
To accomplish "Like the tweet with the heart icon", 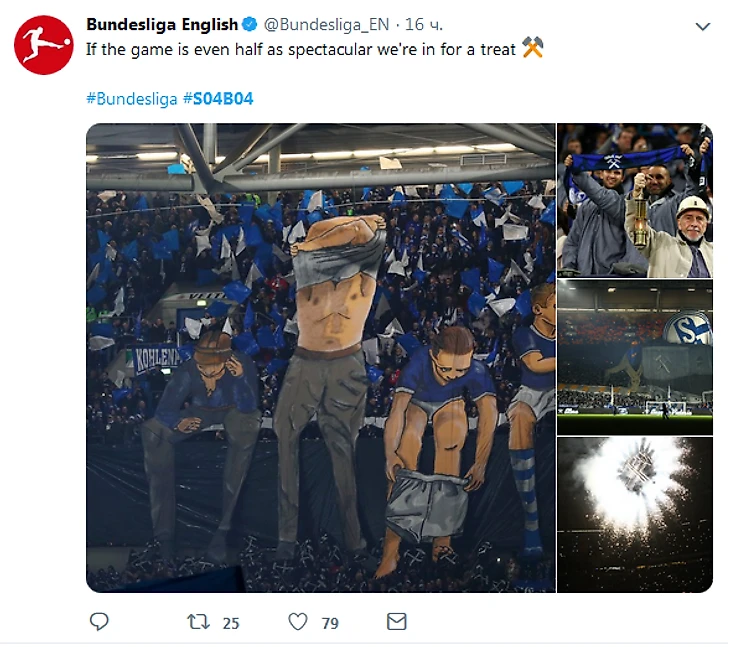I will [x=298, y=622].
